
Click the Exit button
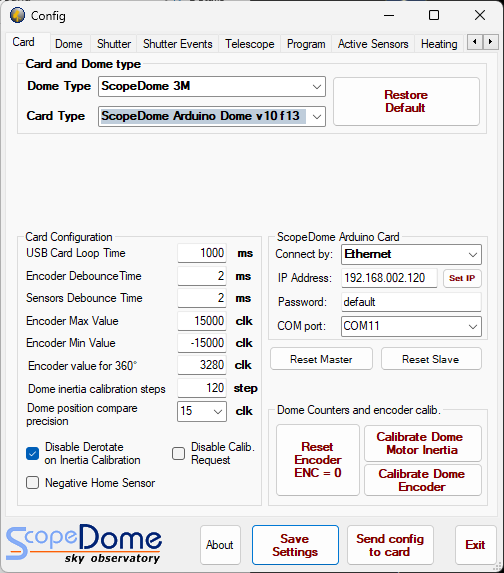pos(476,545)
